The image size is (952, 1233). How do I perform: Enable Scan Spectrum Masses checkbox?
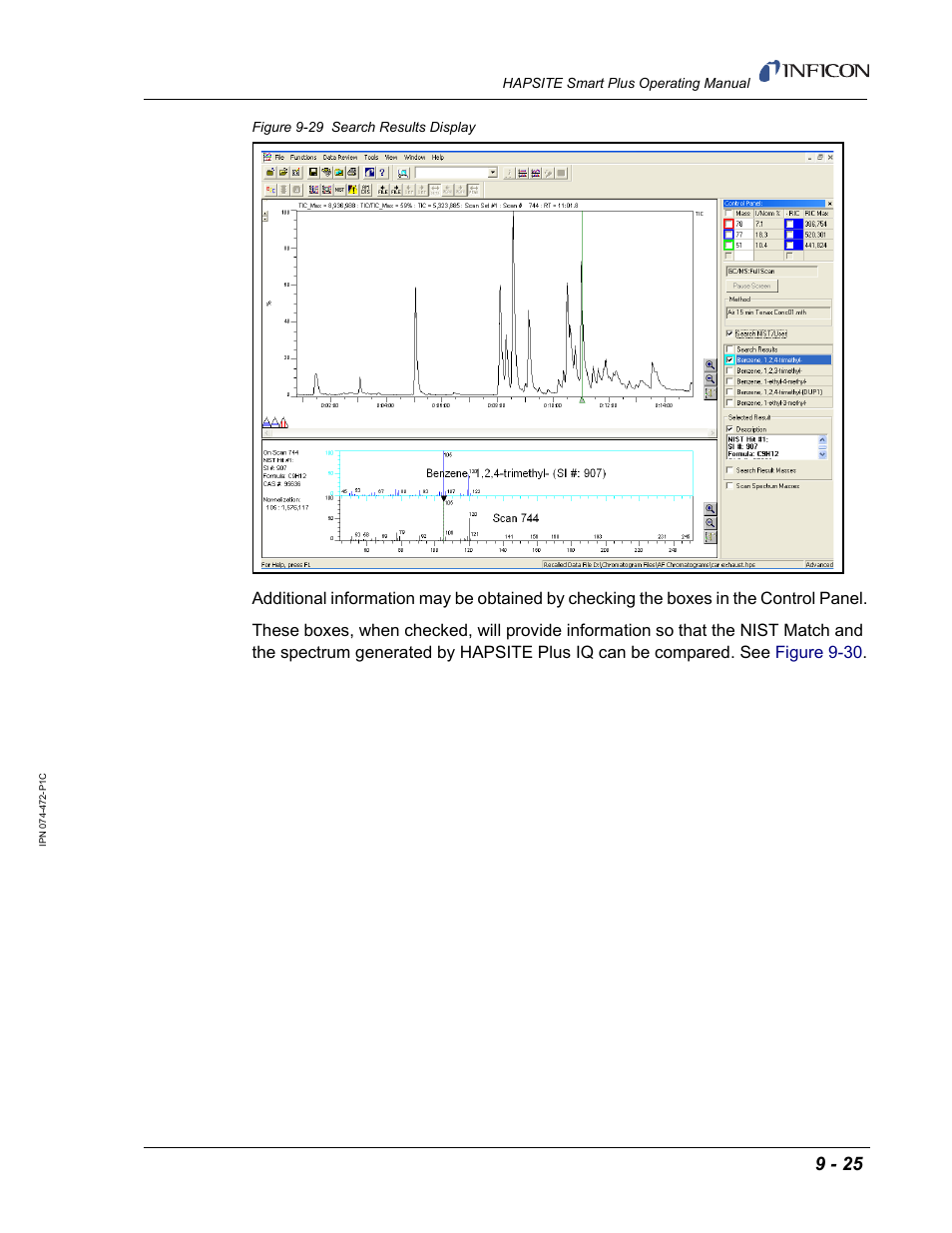[729, 486]
